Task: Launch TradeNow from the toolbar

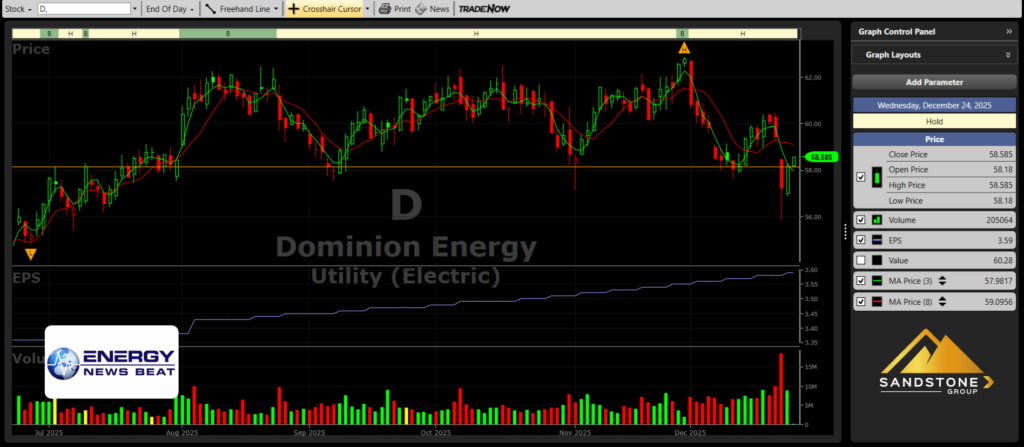Action: (x=484, y=9)
